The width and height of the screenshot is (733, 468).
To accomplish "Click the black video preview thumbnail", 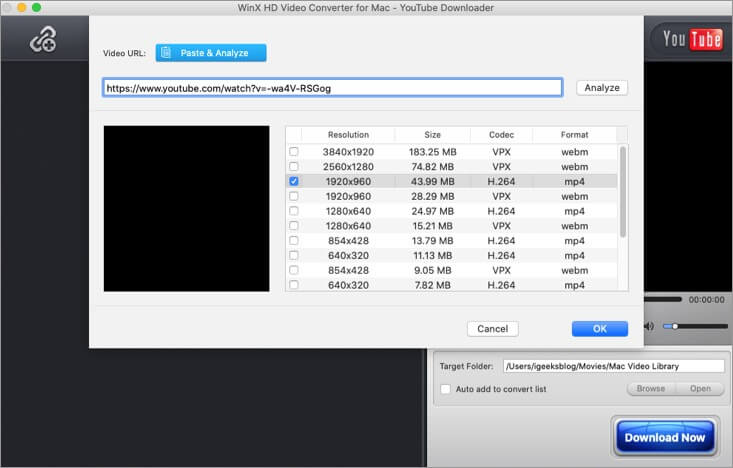I will (x=187, y=209).
